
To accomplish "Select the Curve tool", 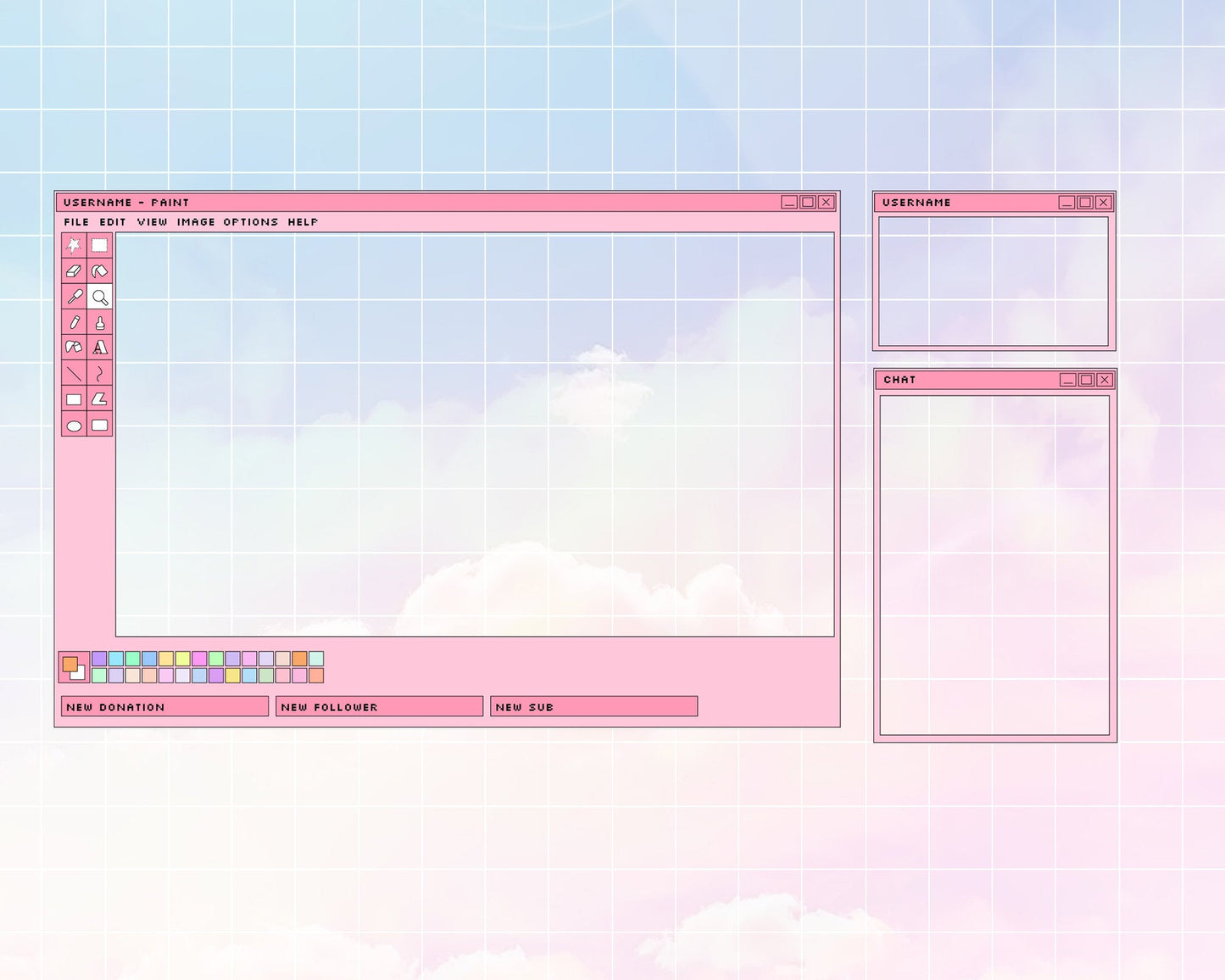I will pos(99,373).
